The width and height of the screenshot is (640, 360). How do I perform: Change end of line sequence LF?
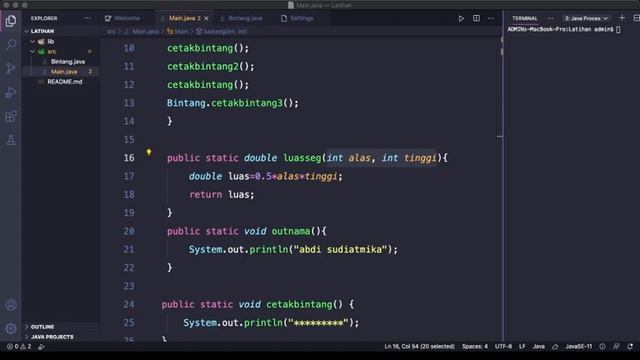coord(522,347)
